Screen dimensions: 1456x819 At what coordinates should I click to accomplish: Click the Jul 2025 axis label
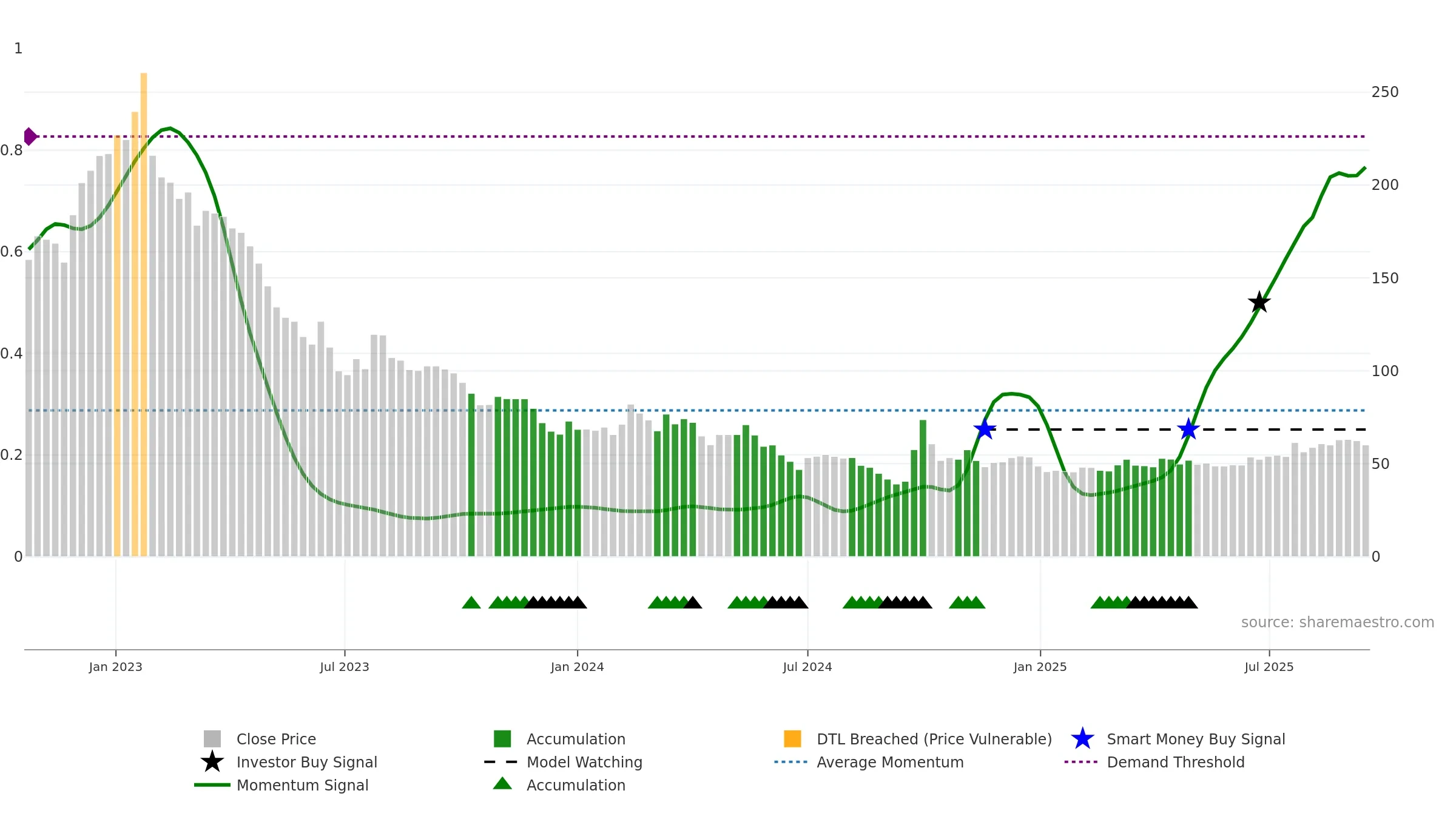coord(1269,667)
